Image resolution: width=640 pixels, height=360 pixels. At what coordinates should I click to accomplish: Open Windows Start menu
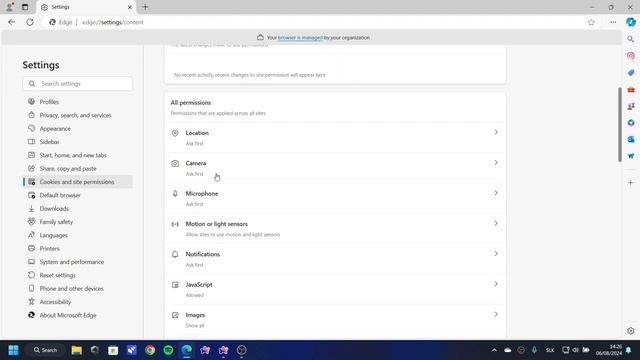coord(13,350)
